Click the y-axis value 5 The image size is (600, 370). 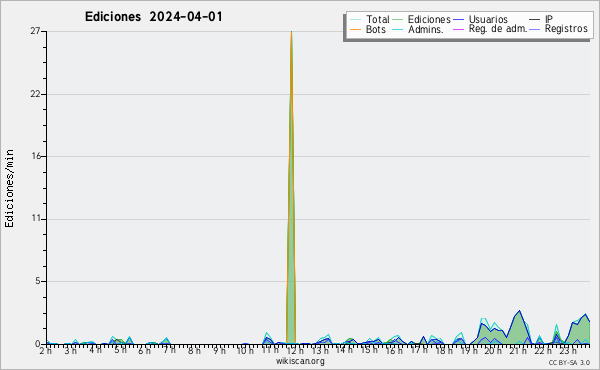38,281
